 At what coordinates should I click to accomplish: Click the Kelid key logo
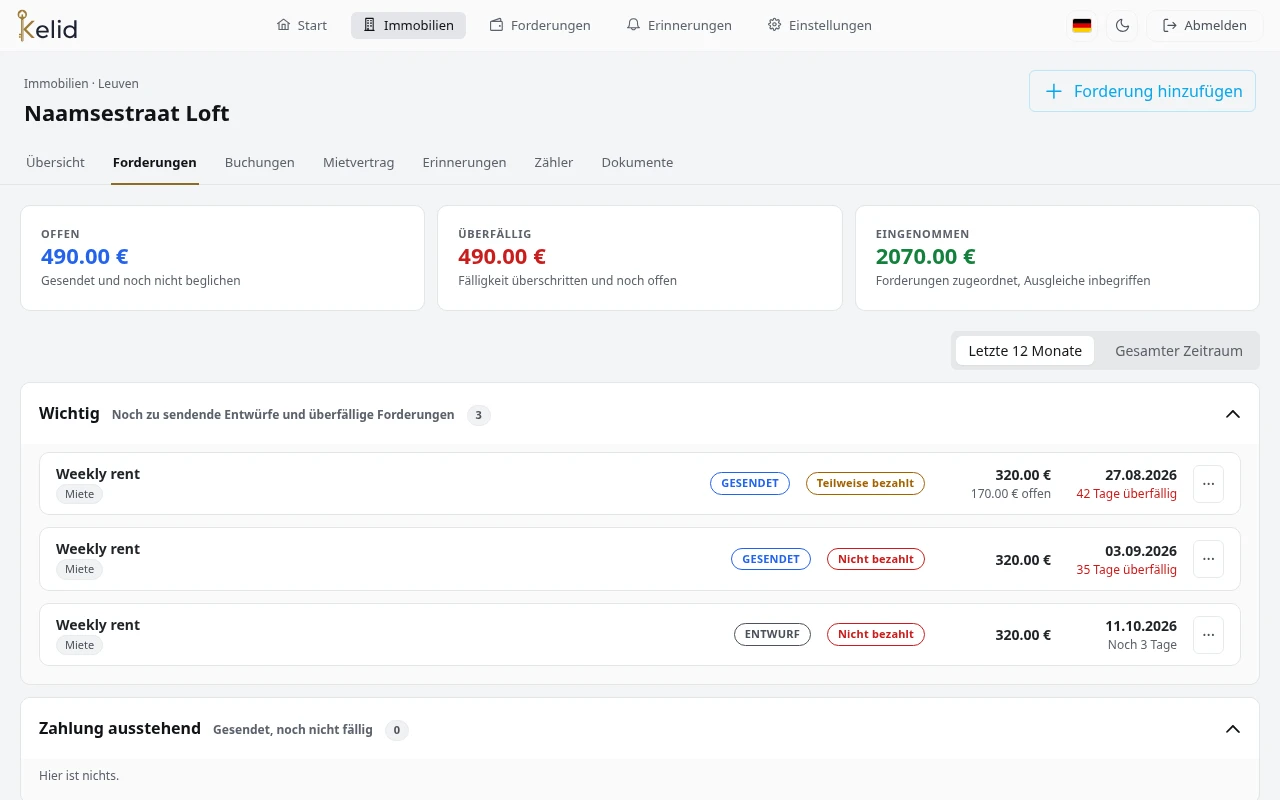coord(47,25)
